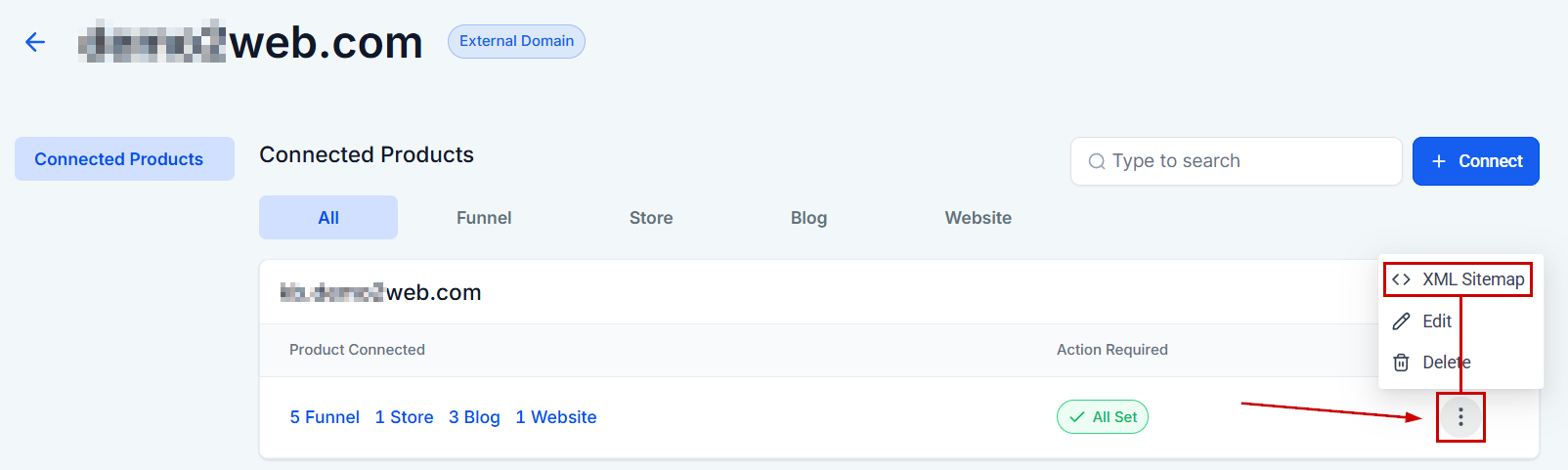Click the plus icon on Connect

1439,161
